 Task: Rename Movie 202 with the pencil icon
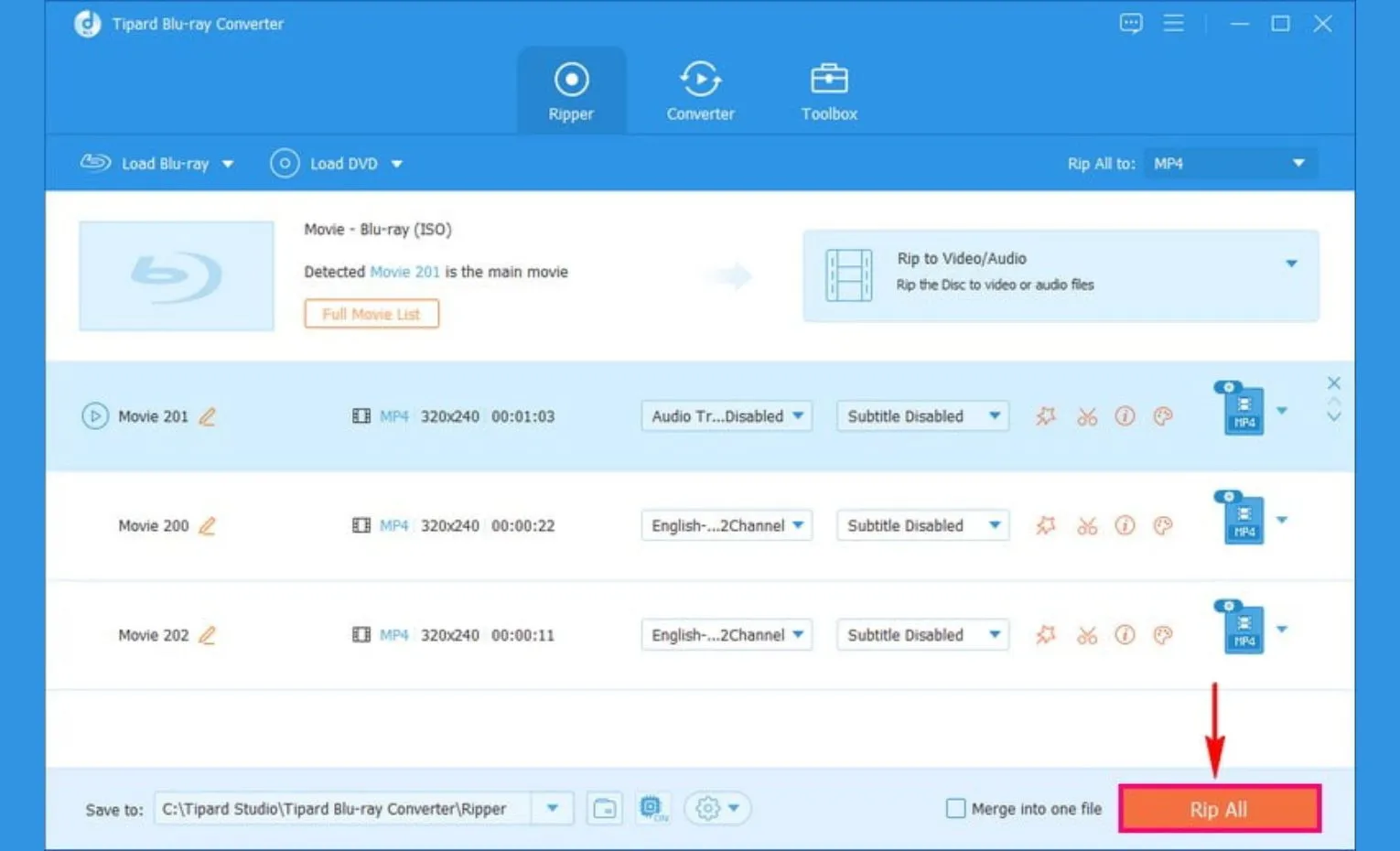coord(208,635)
